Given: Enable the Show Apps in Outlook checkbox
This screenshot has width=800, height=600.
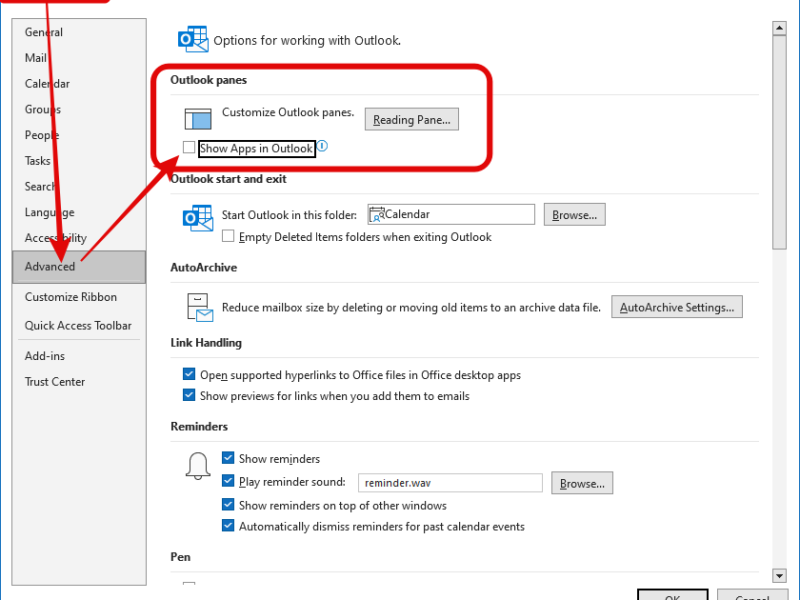Looking at the screenshot, I should (x=189, y=147).
